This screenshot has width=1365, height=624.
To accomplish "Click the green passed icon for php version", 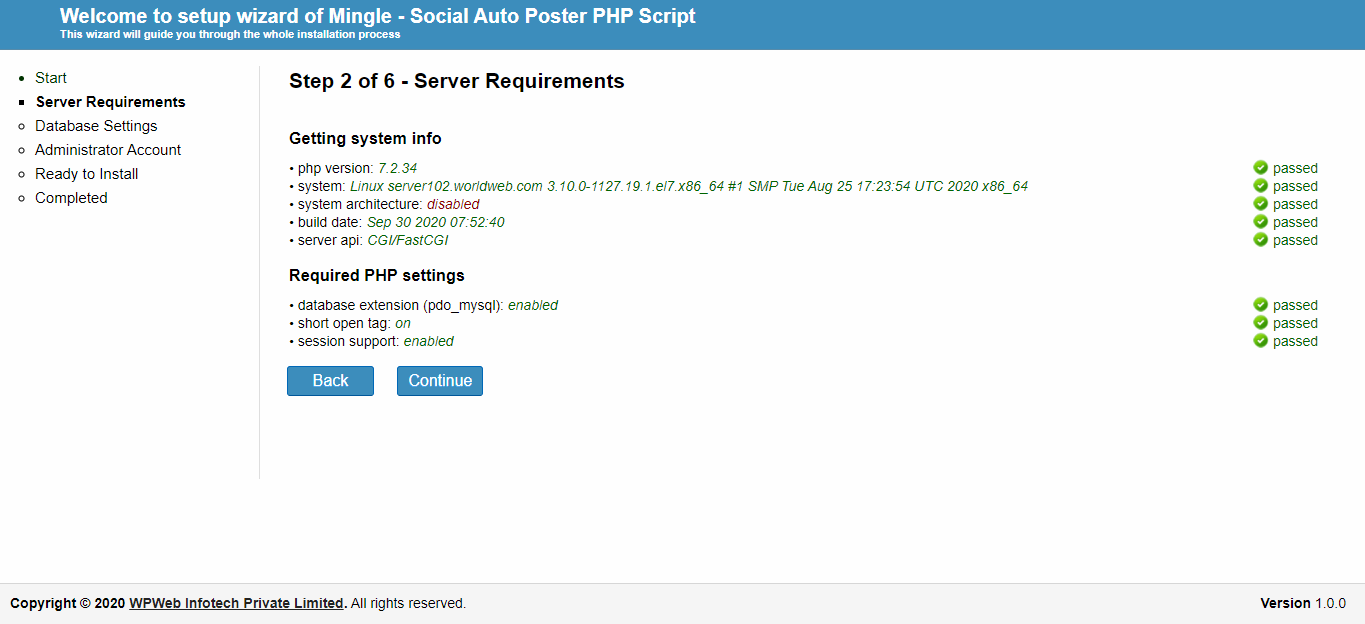I will click(x=1261, y=168).
